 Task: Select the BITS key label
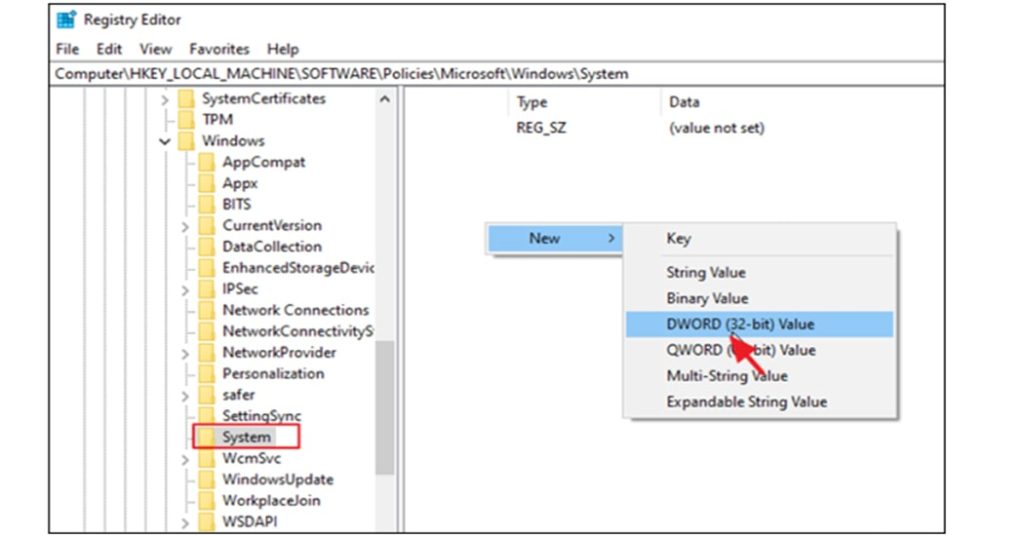pyautogui.click(x=236, y=204)
